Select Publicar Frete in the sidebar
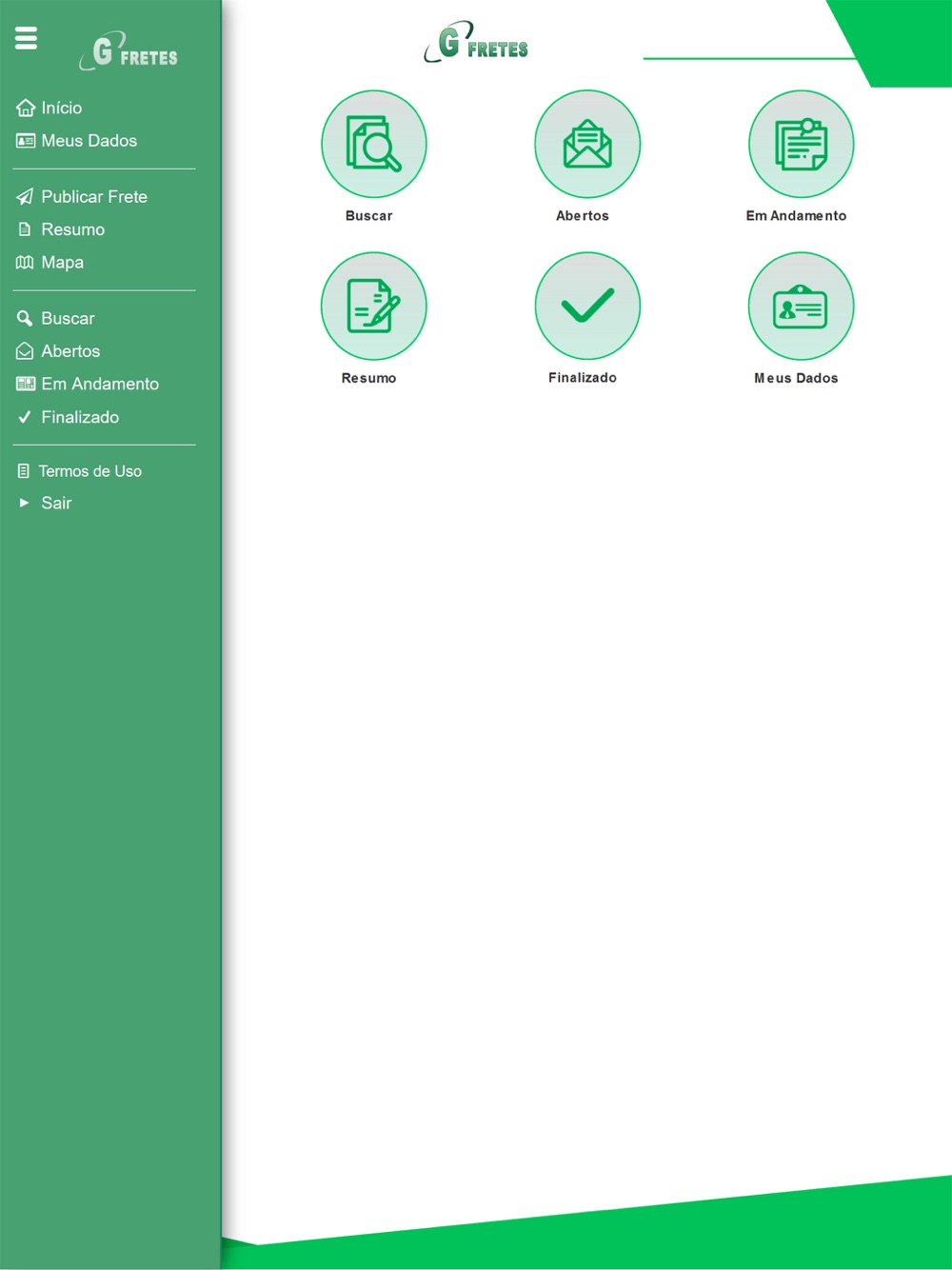The image size is (952, 1270). (94, 197)
